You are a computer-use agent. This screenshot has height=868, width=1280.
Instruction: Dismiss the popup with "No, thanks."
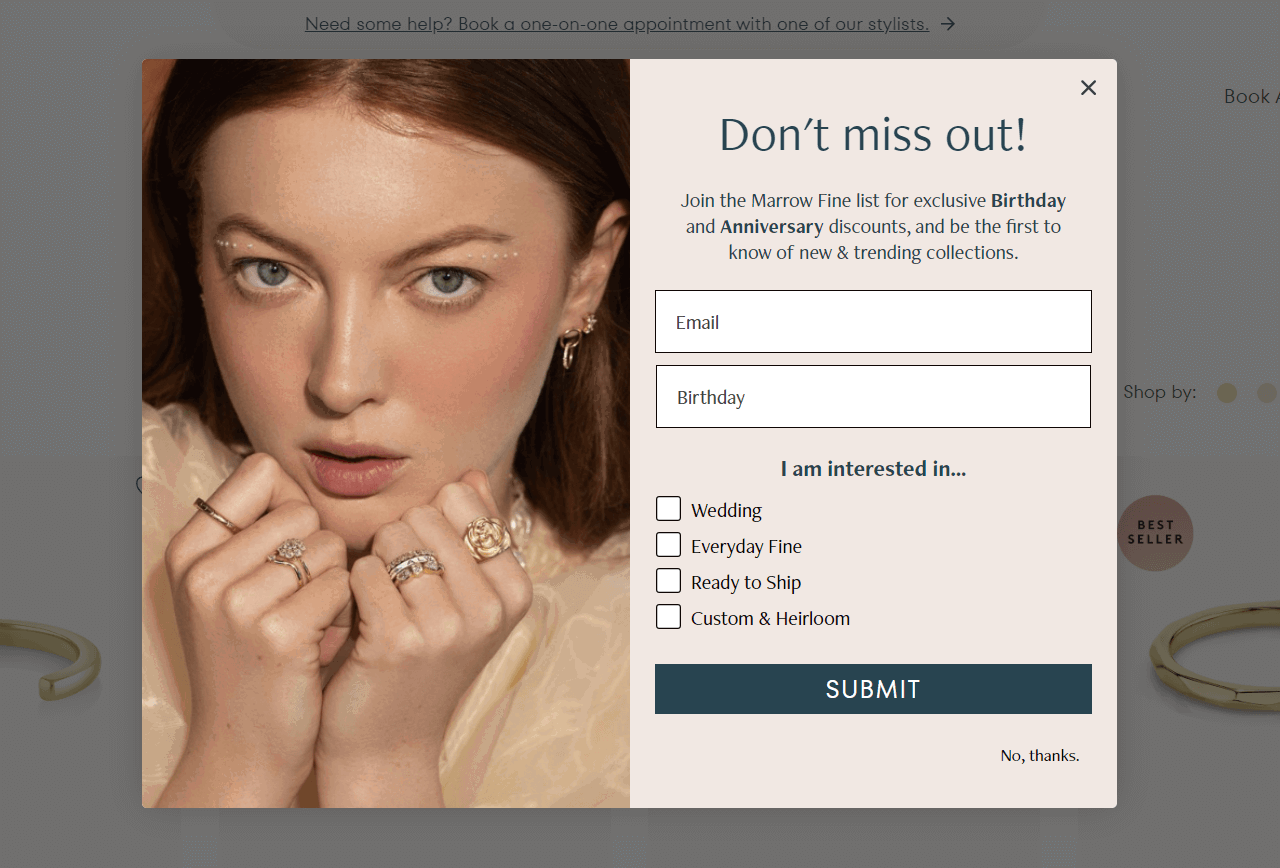pos(1039,755)
